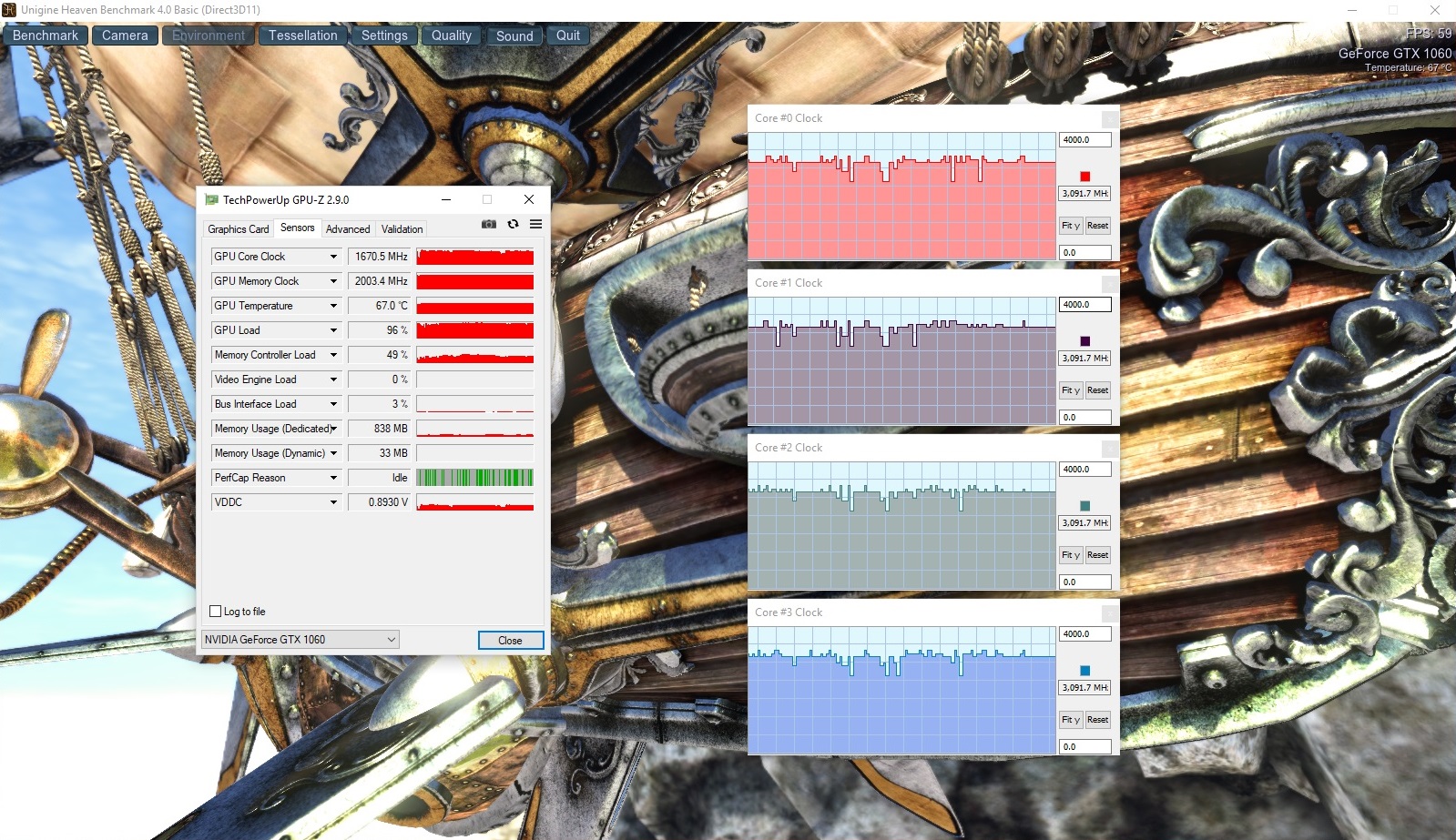The height and width of the screenshot is (840, 1456).
Task: Click the 838 MB dedicated memory value
Action: 380,429
